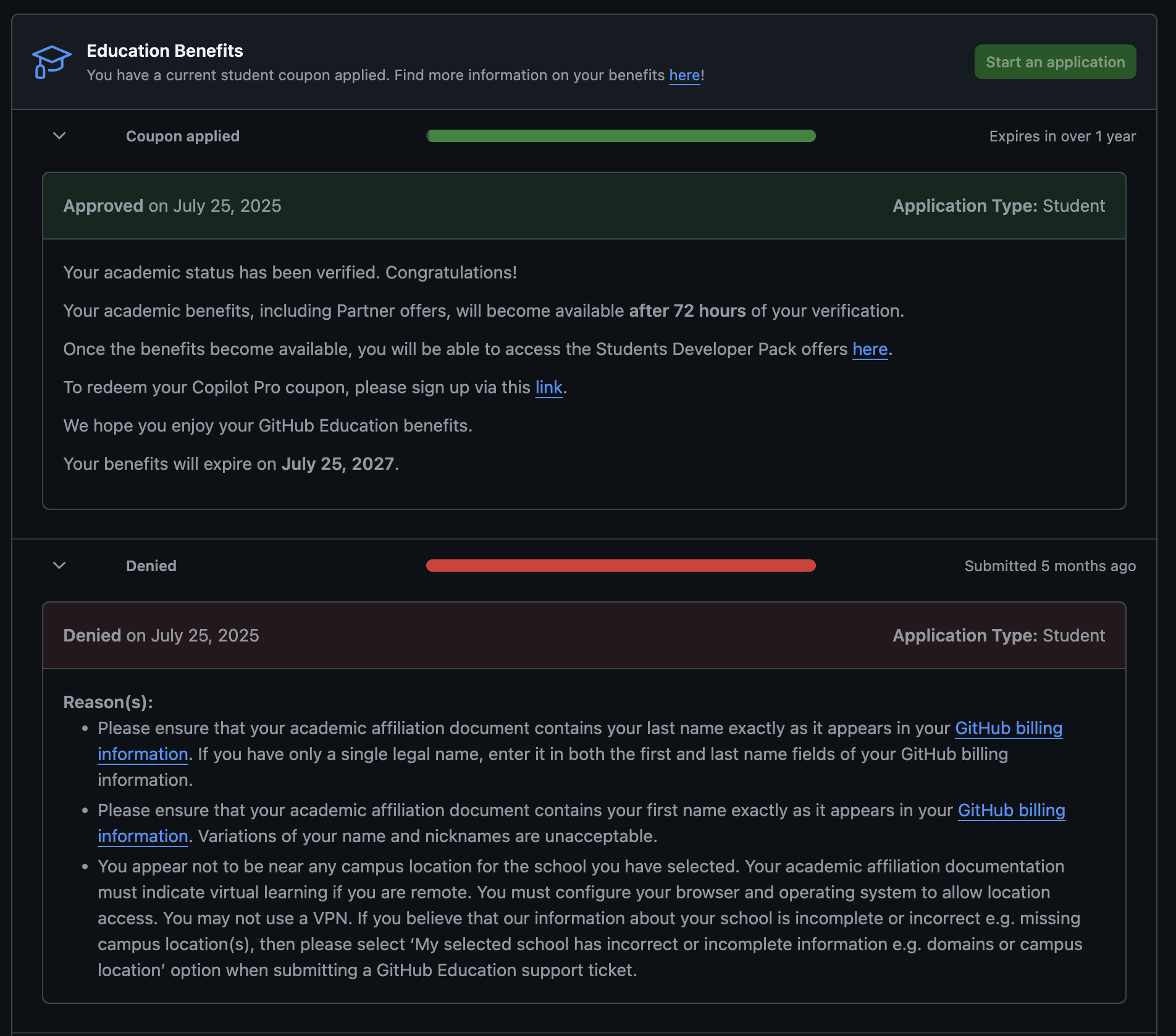1176x1036 pixels.
Task: Click the red Denied progress bar
Action: pos(621,566)
